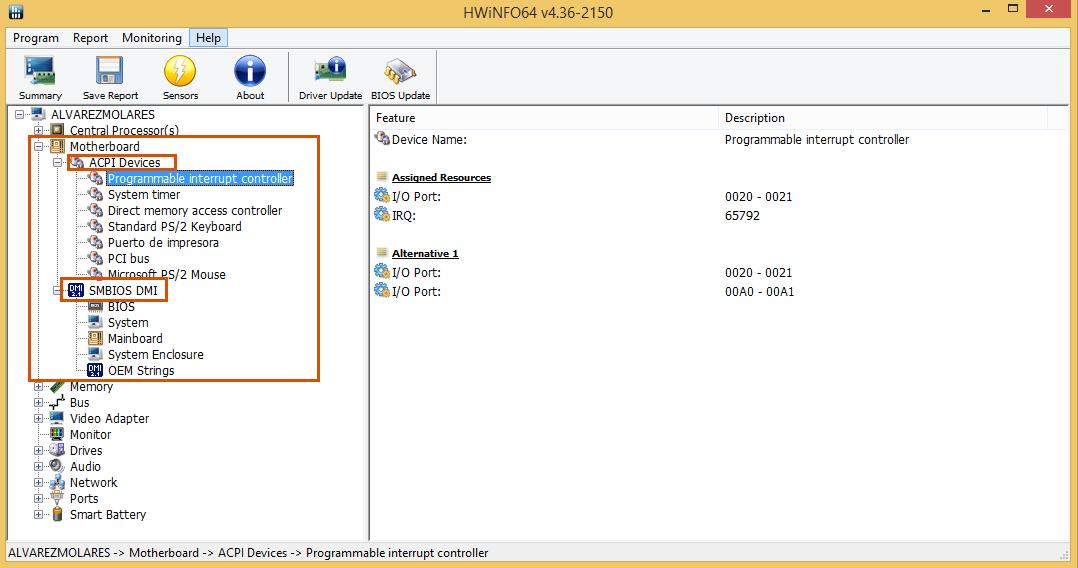1078x568 pixels.
Task: Collapse the Motherboard tree node
Action: point(39,146)
